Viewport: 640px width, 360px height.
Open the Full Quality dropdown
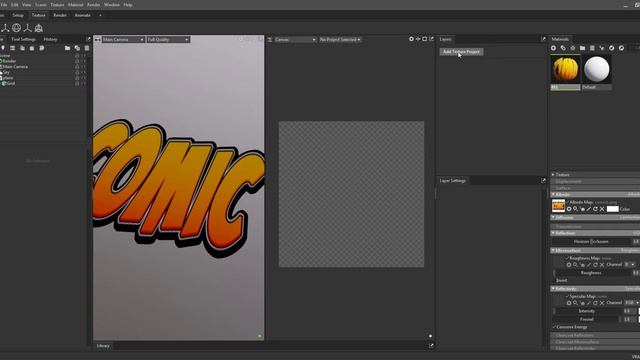[x=168, y=40]
